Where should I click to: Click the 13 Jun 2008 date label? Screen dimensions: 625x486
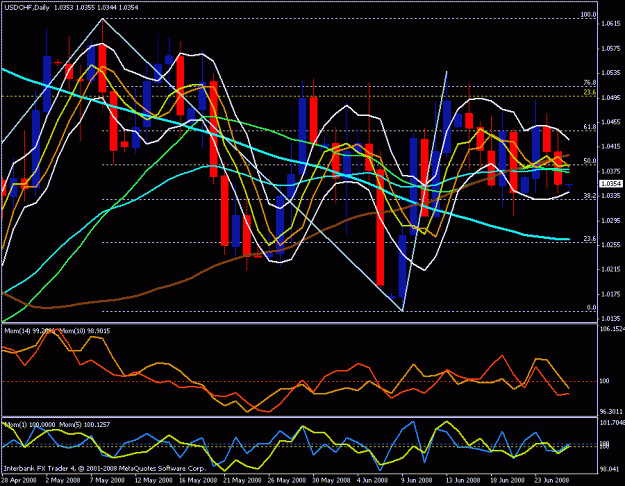[462, 480]
